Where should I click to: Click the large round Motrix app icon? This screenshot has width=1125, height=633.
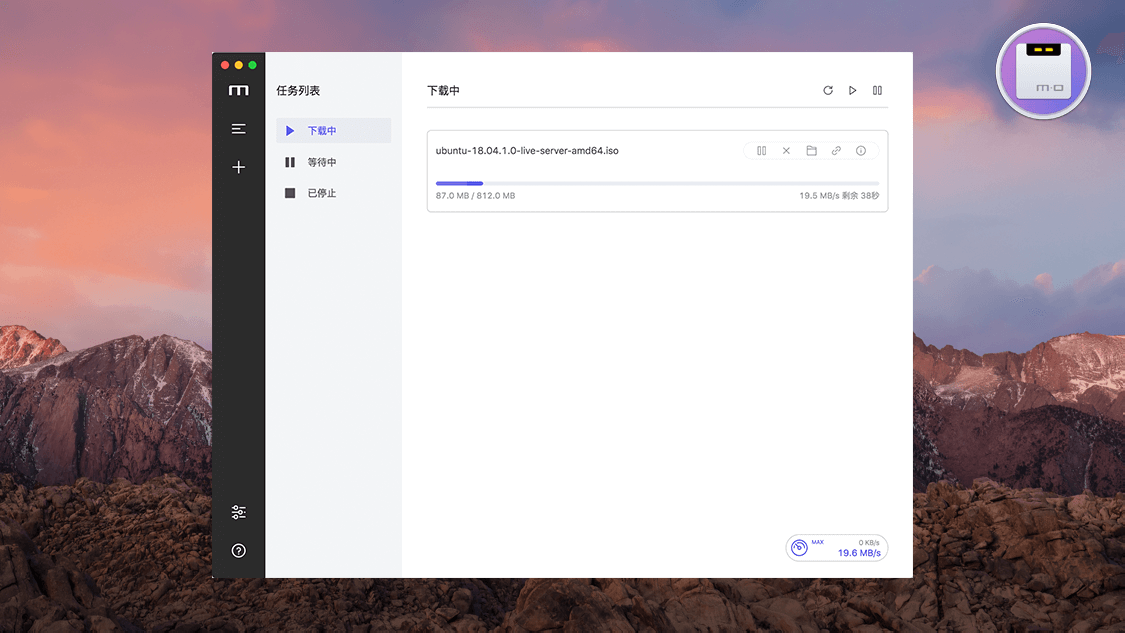[1043, 72]
